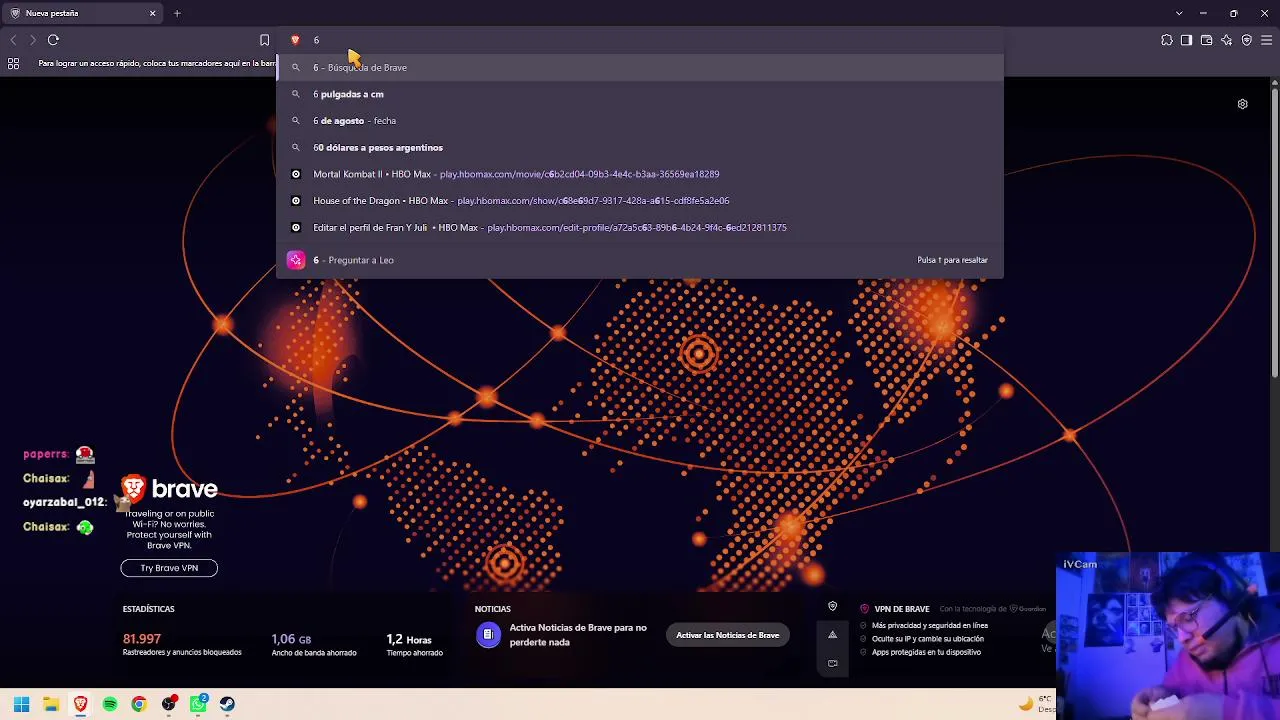This screenshot has height=720, width=1280.
Task: Select suggestion "60 dólares a pesos argentinos"
Action: click(640, 147)
